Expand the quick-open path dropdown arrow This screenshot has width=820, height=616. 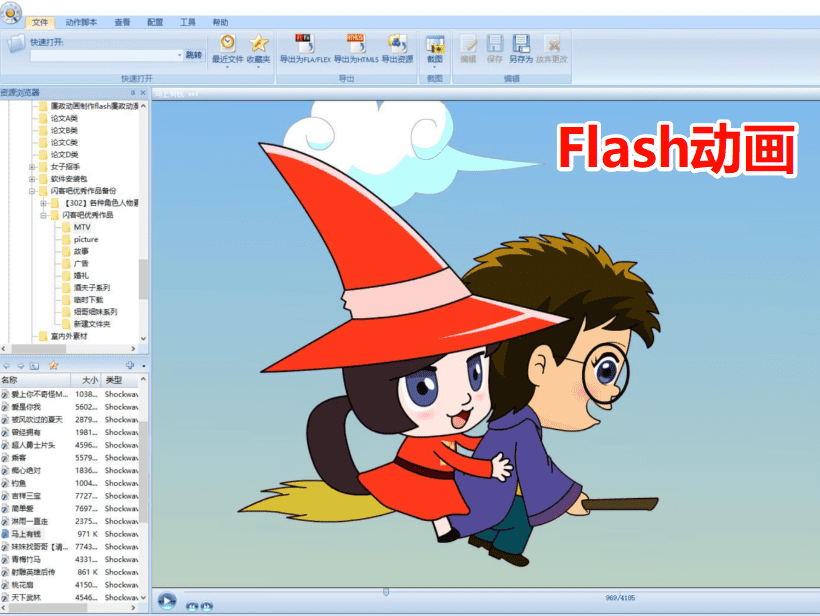point(179,55)
